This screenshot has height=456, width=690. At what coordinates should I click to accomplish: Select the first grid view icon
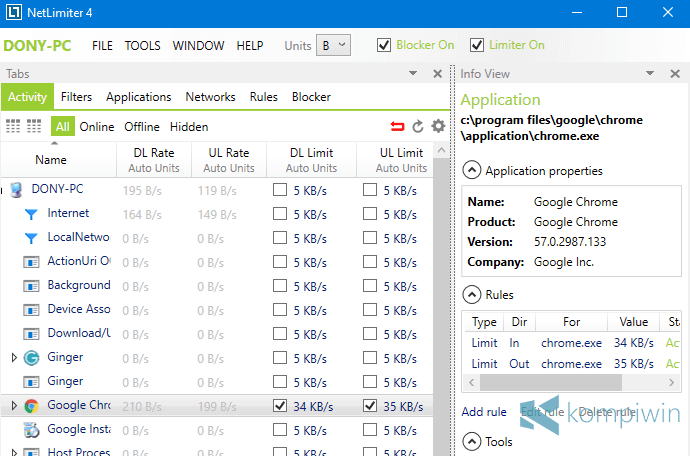[x=13, y=126]
